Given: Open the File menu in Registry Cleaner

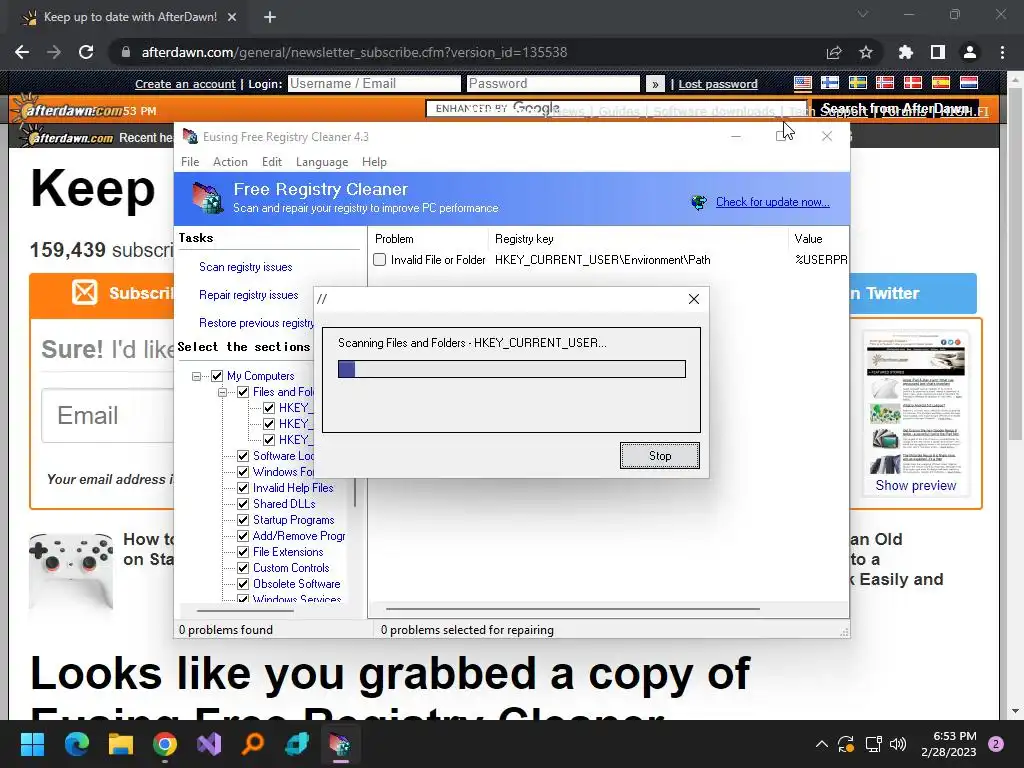Looking at the screenshot, I should 190,162.
